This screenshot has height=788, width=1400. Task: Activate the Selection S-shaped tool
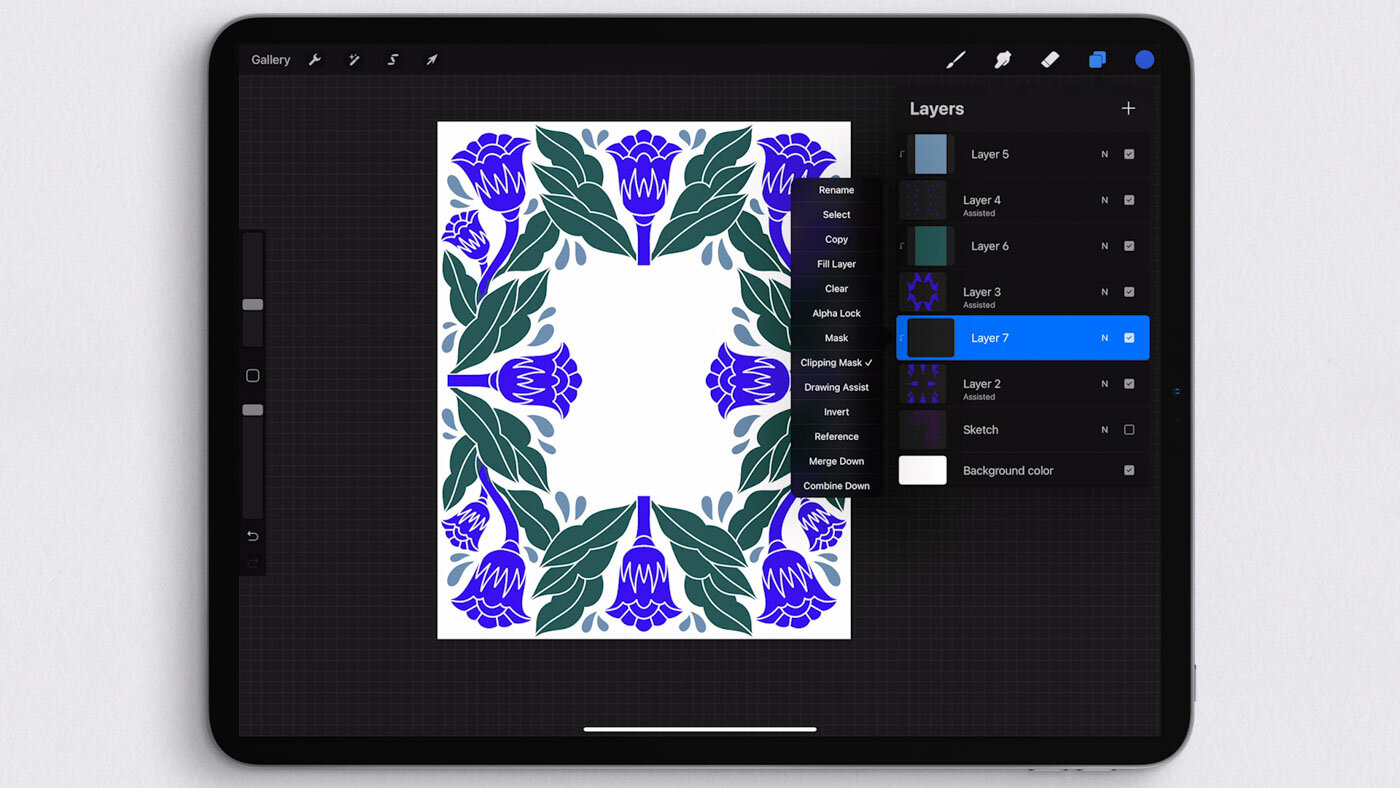tap(393, 60)
